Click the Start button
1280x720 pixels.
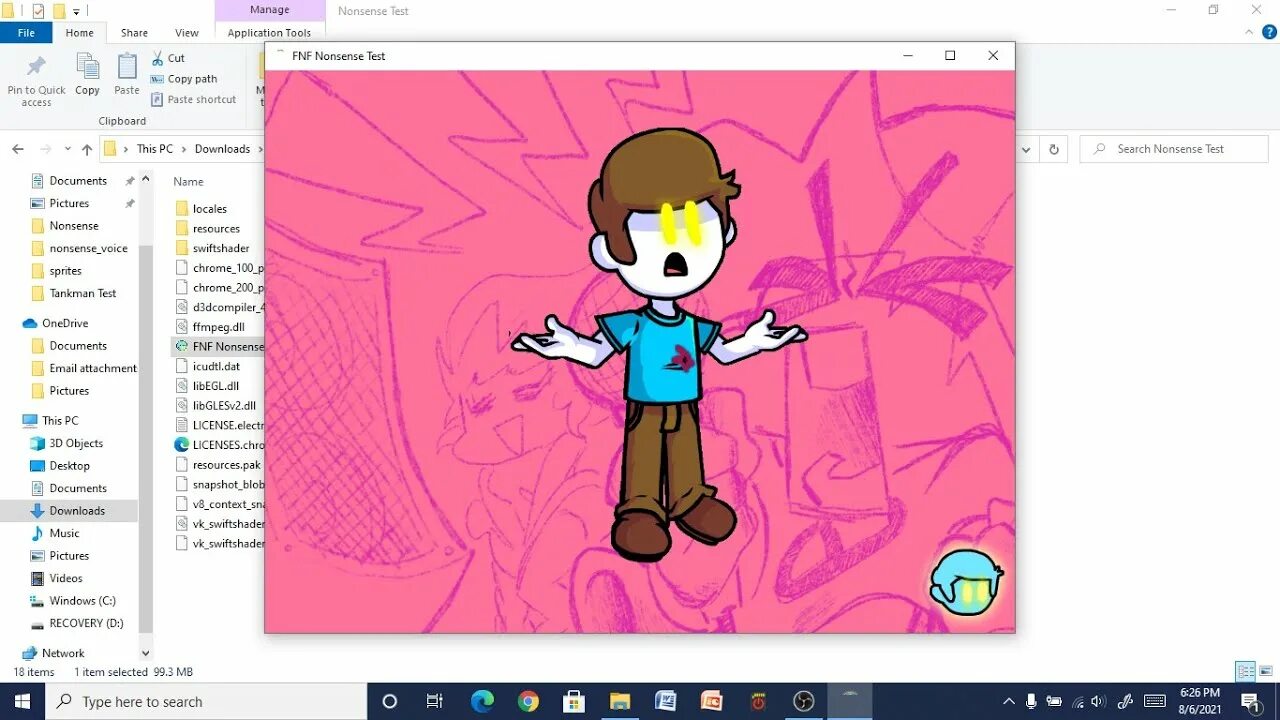click(x=22, y=701)
